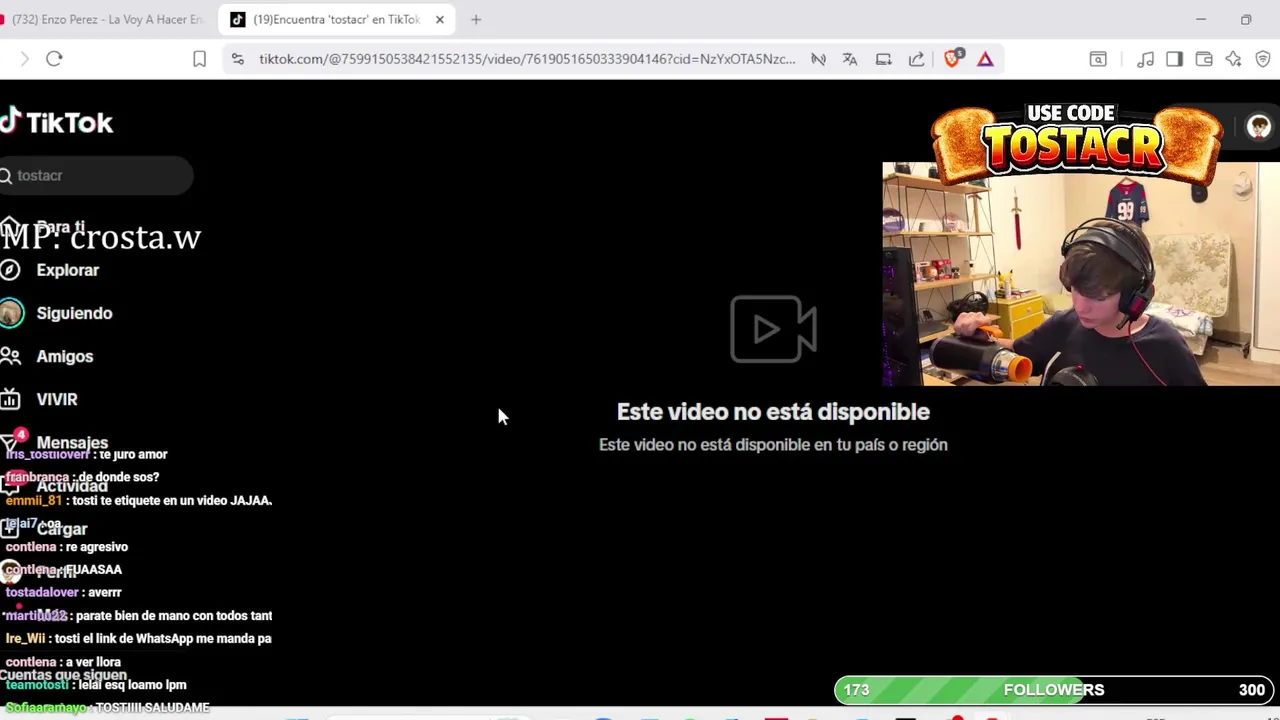Translate this page
Screen dimensions: 1280x720
pos(850,59)
